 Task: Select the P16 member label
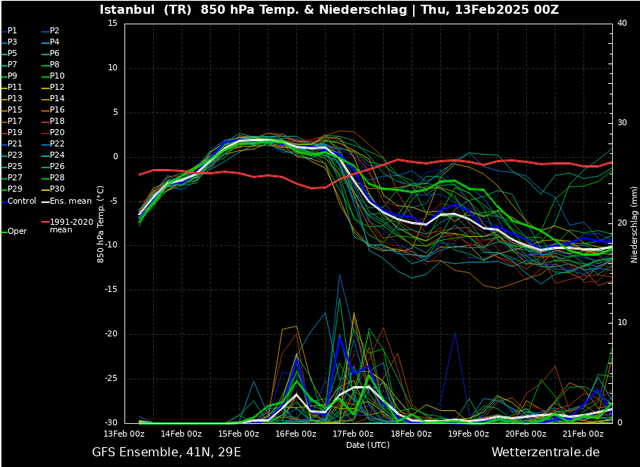(x=53, y=110)
